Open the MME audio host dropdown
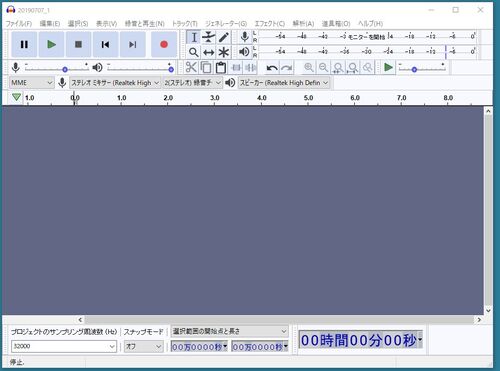The height and width of the screenshot is (371, 500). pos(31,83)
